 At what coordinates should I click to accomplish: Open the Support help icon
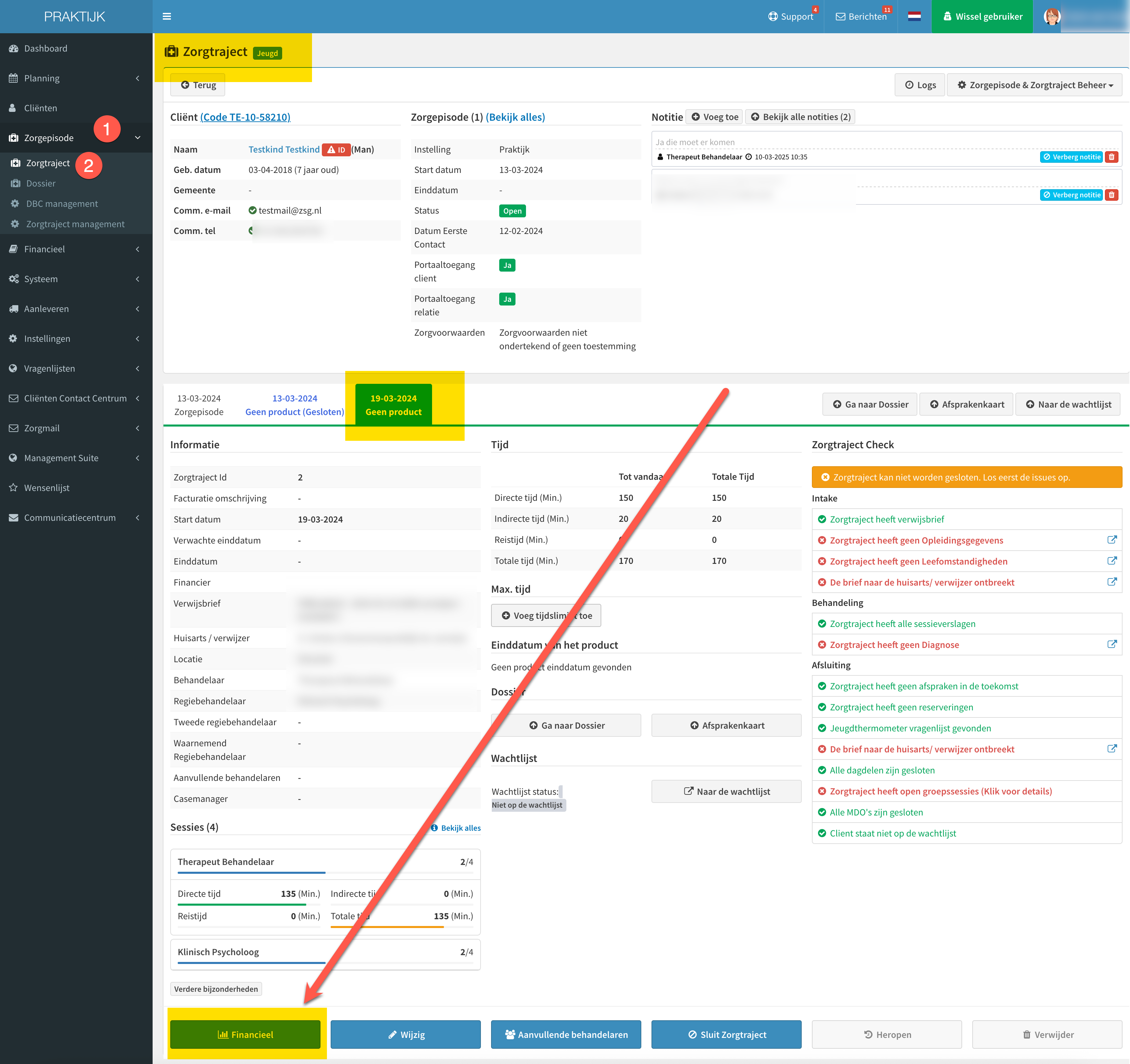[x=791, y=17]
